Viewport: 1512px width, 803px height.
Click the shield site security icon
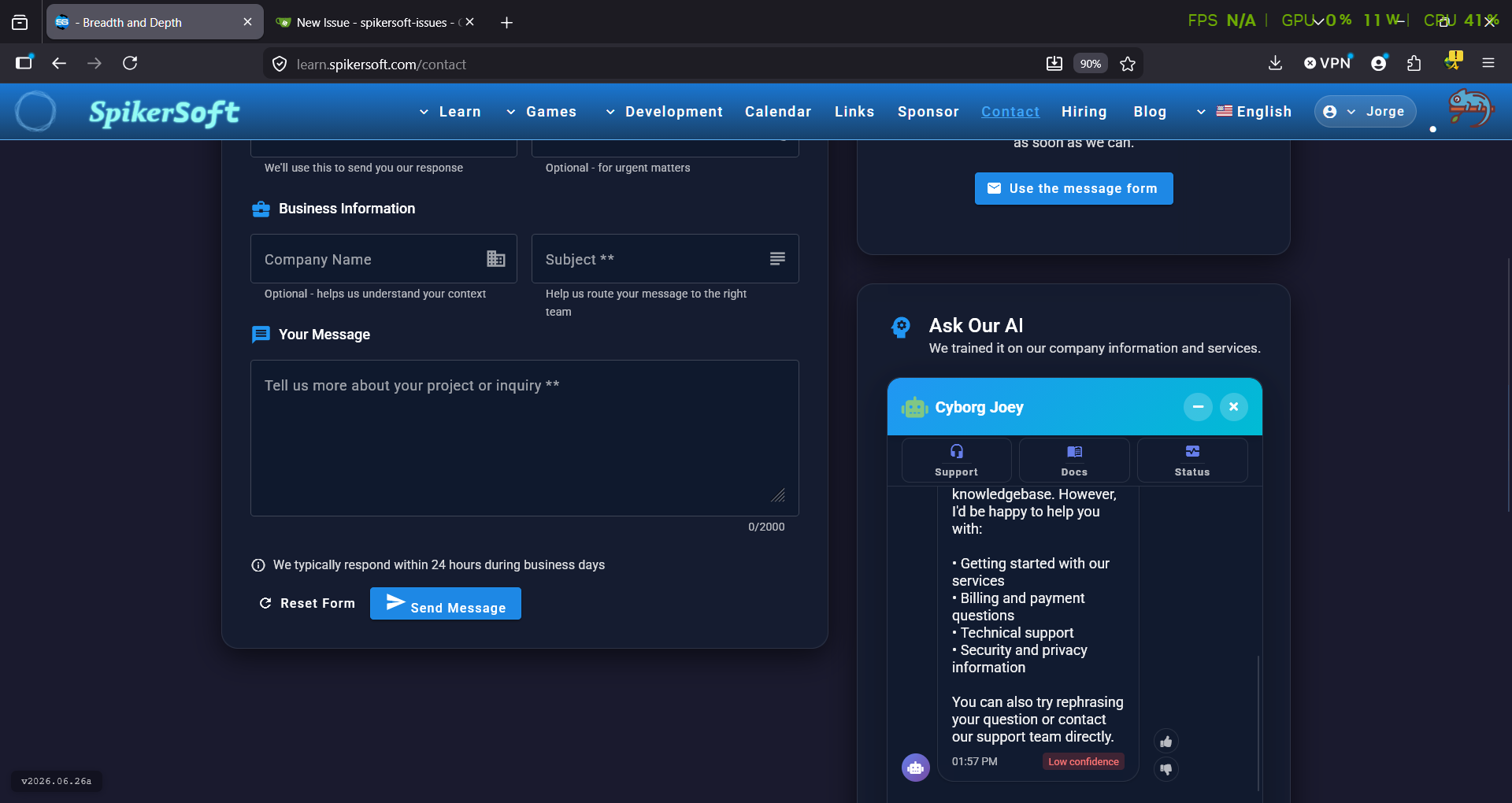280,64
